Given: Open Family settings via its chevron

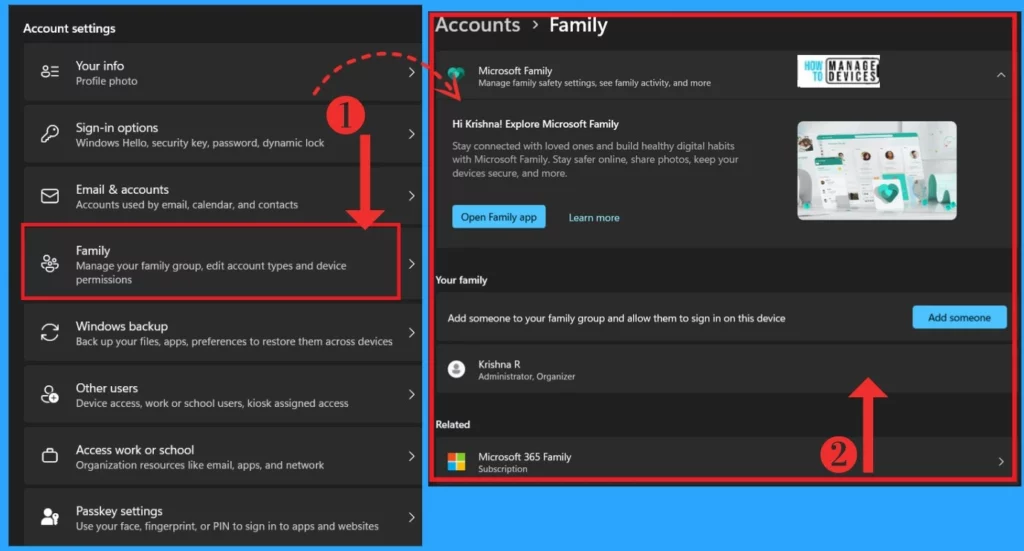Looking at the screenshot, I should 411,264.
